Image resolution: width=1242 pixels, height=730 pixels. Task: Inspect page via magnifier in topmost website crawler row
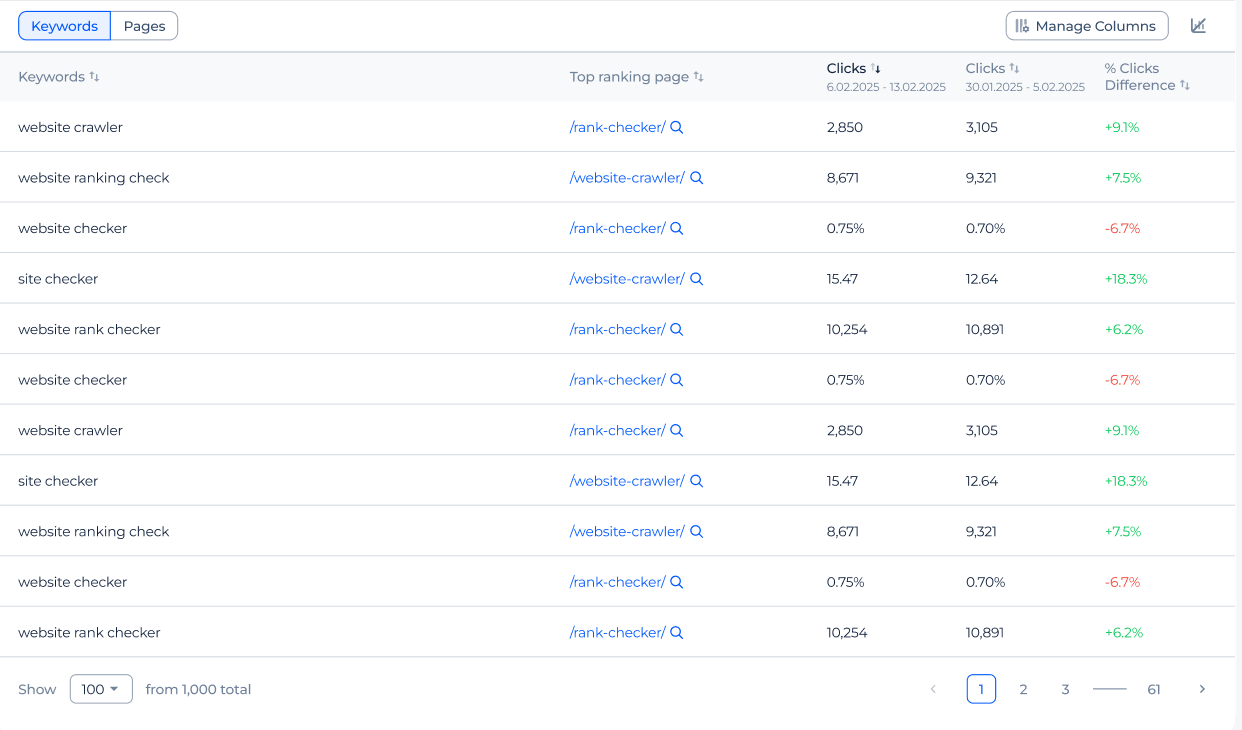click(677, 127)
